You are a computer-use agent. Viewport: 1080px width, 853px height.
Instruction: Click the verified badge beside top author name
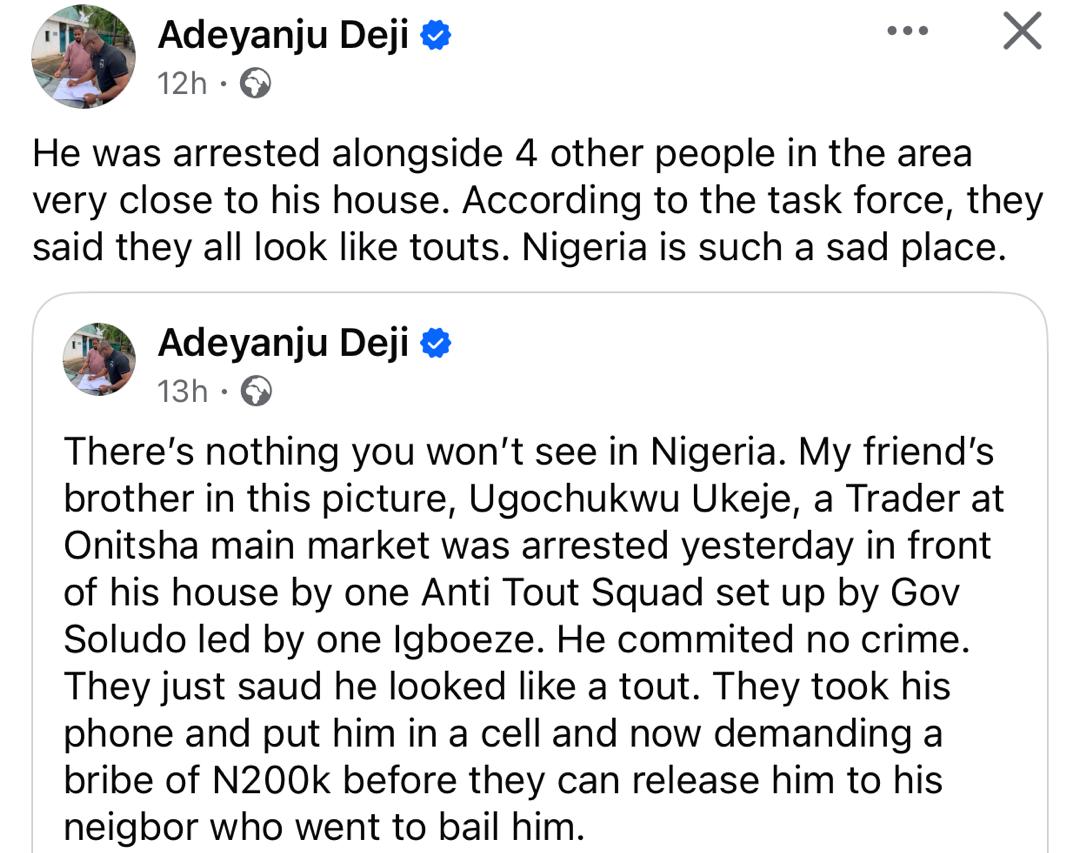click(438, 37)
